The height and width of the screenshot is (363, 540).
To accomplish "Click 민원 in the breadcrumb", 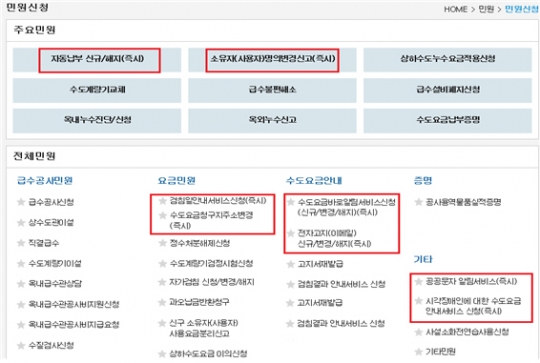I will coord(486,9).
